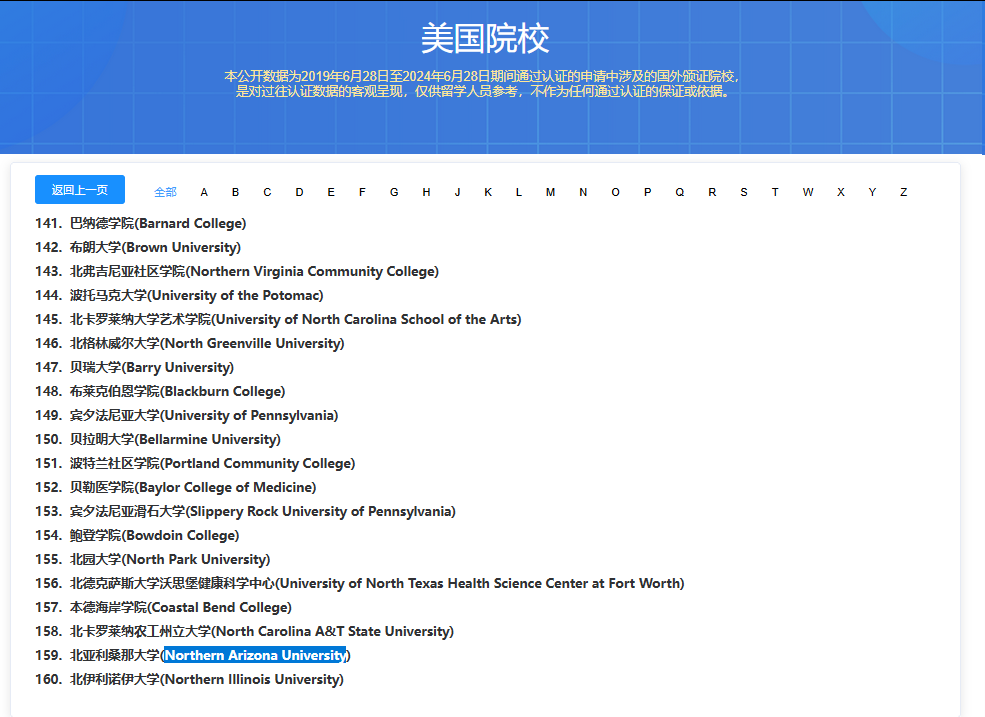Filter schools by letter P
The image size is (985, 717).
pos(648,192)
